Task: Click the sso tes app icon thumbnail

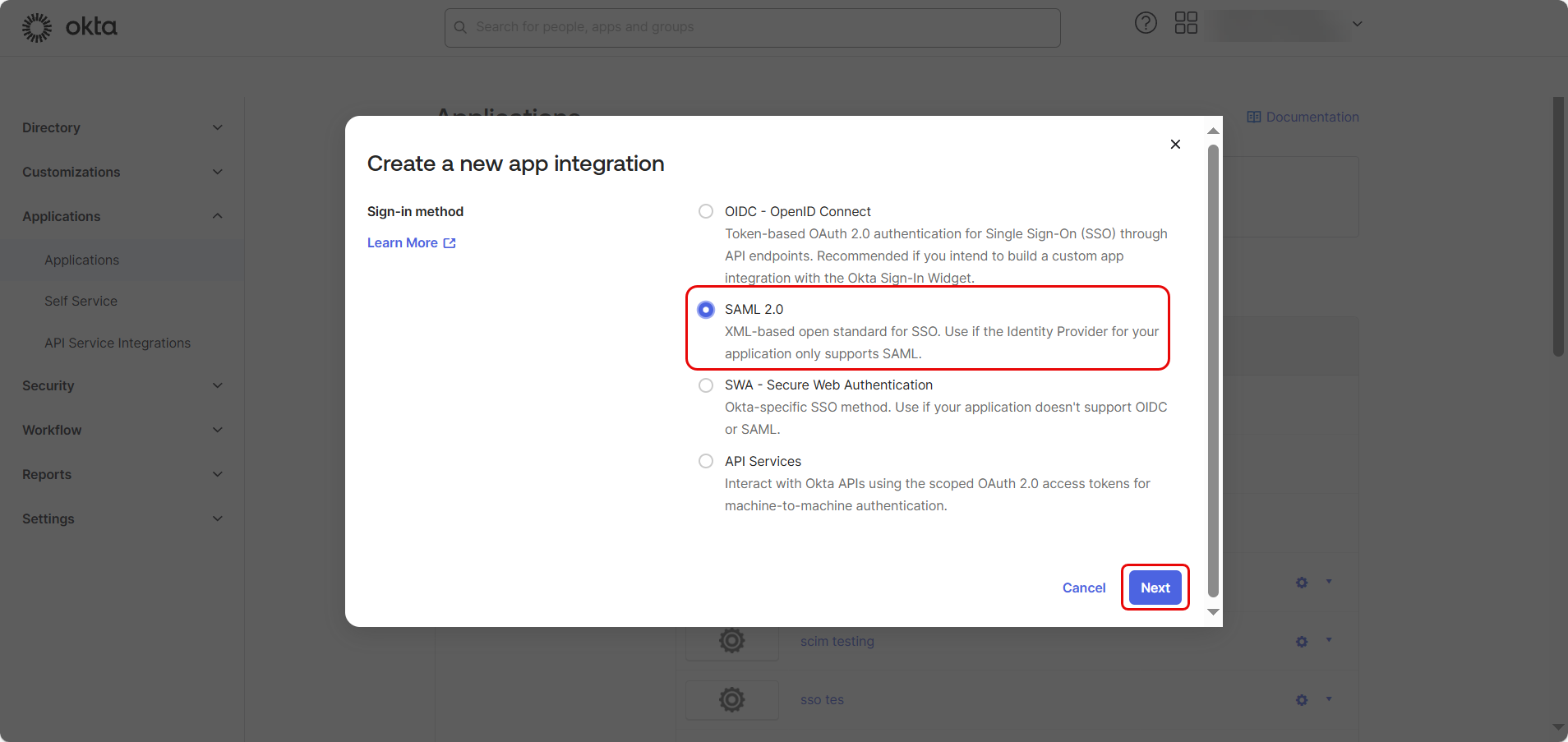Action: click(731, 700)
